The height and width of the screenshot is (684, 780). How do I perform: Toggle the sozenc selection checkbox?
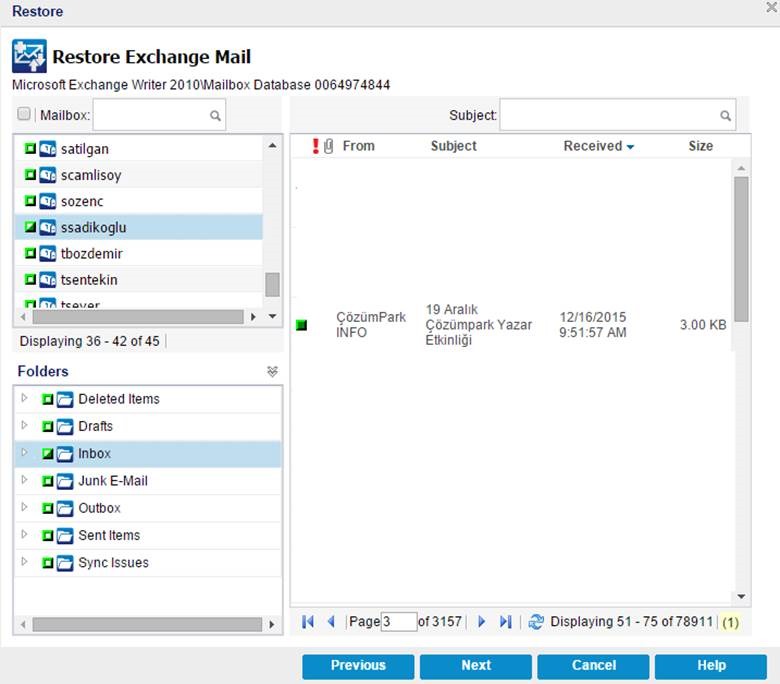[x=30, y=201]
